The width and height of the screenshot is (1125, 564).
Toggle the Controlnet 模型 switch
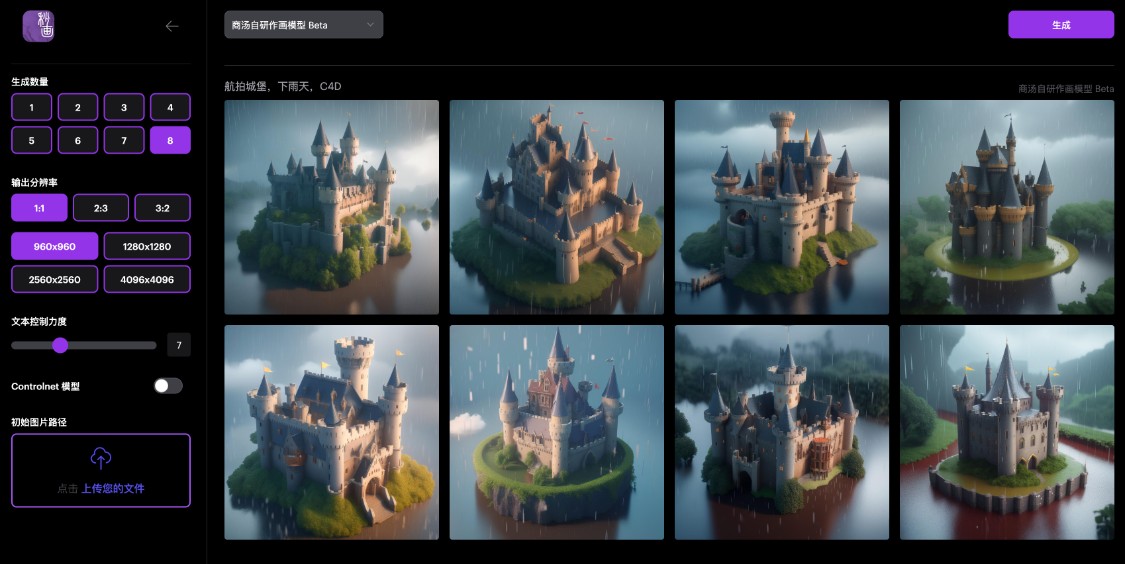pos(168,386)
